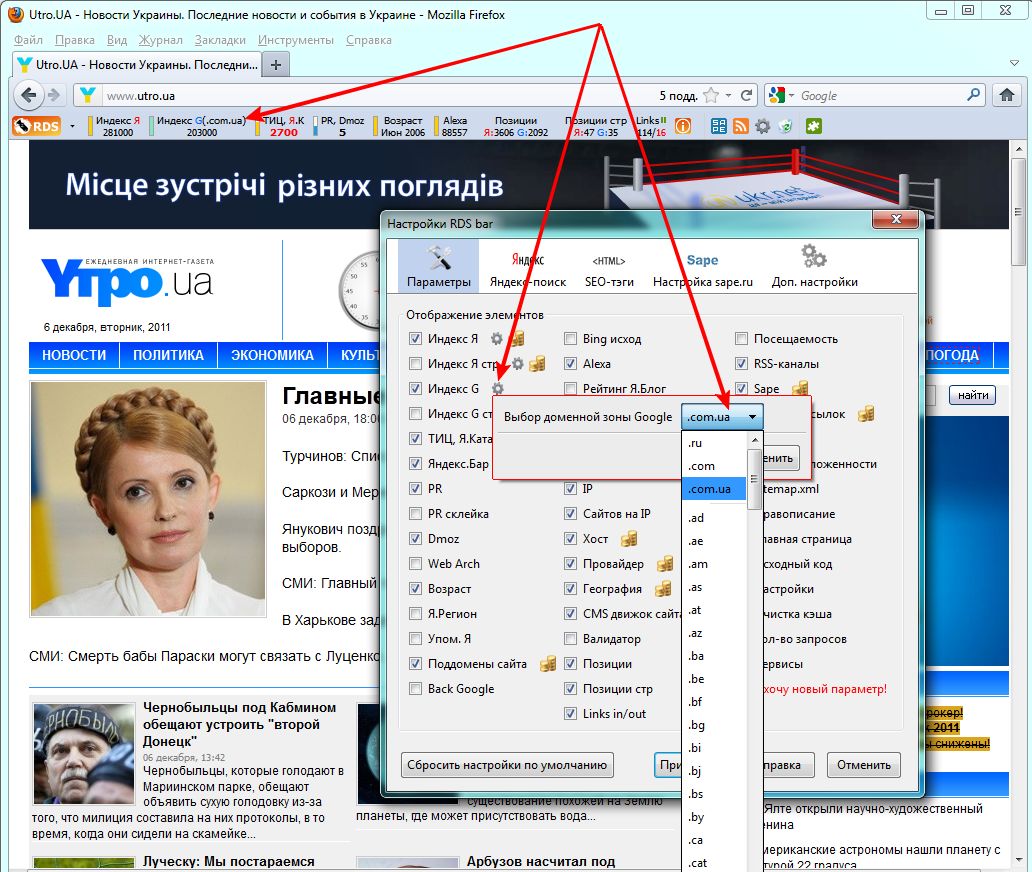Screen dimensions: 1032x872
Task: Enable the Back Google checkbox
Action: coord(415,688)
